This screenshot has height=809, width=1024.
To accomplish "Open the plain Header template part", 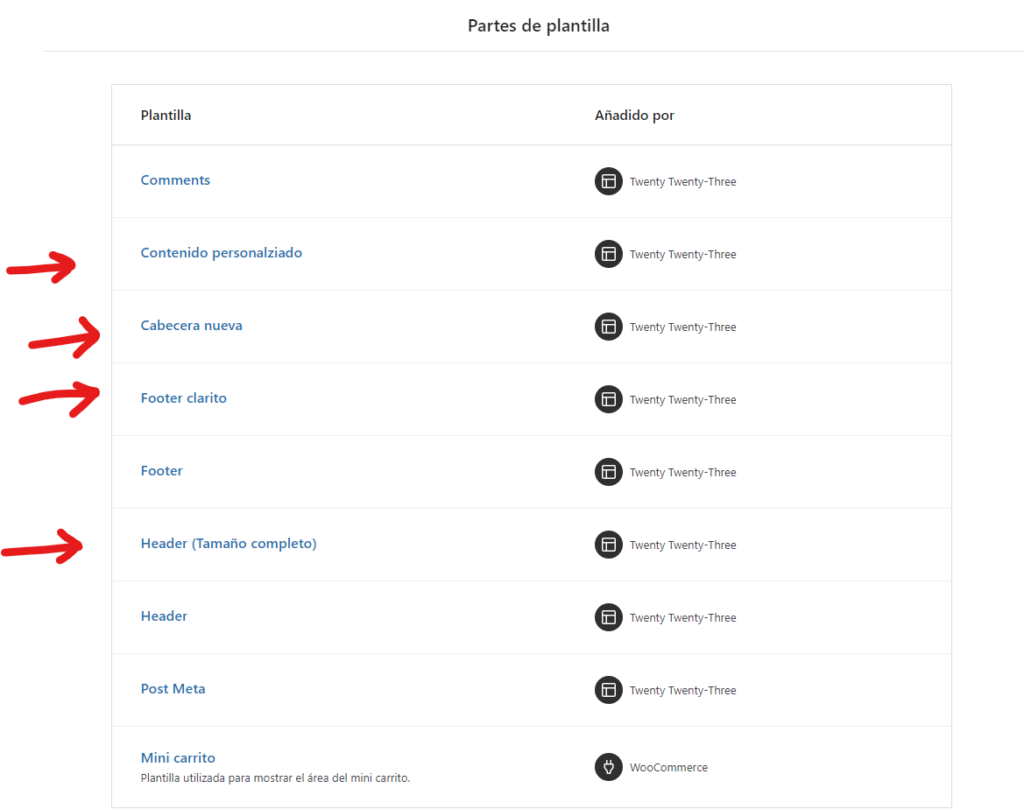I will [x=164, y=616].
